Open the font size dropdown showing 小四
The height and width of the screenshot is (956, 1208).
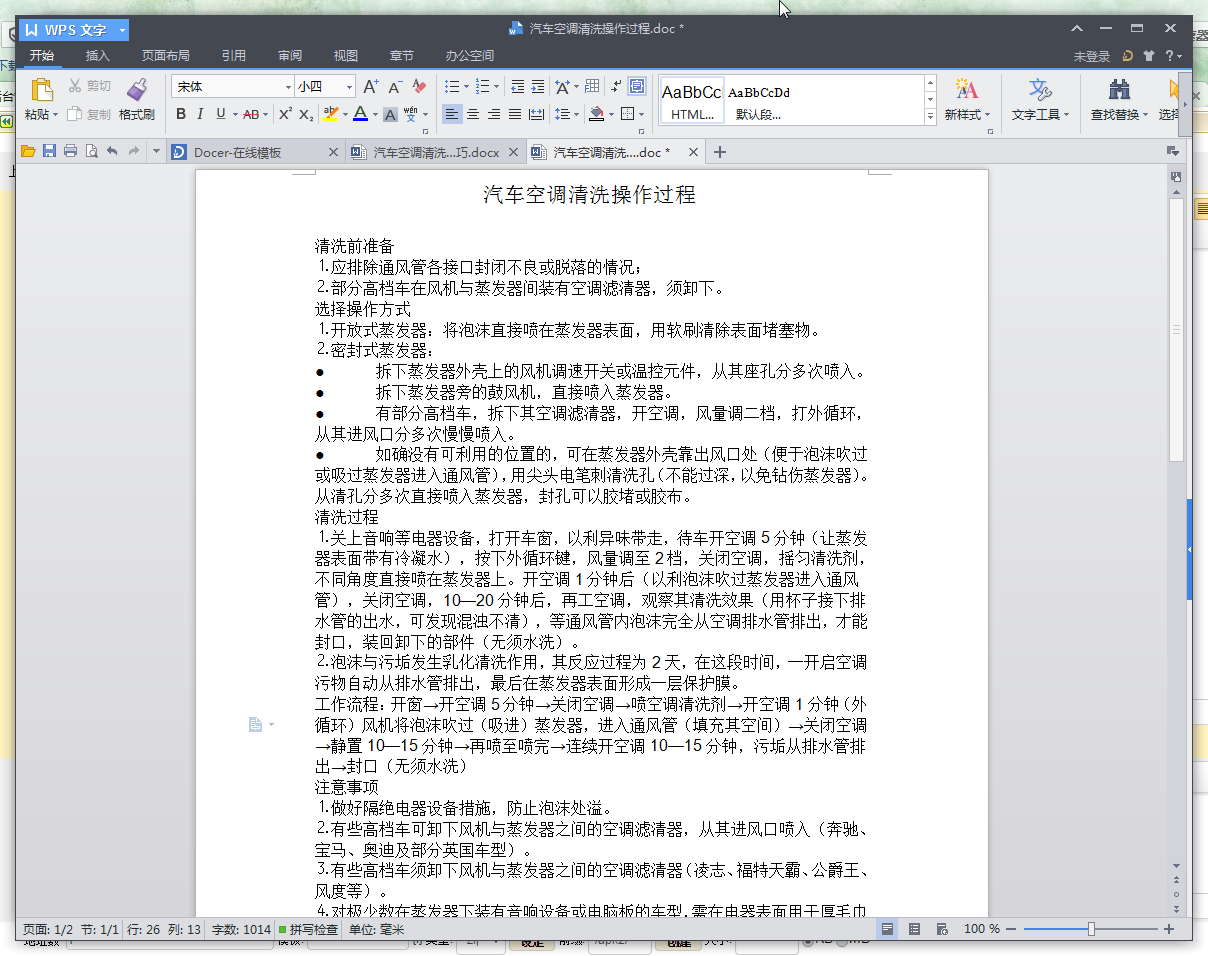(x=349, y=87)
